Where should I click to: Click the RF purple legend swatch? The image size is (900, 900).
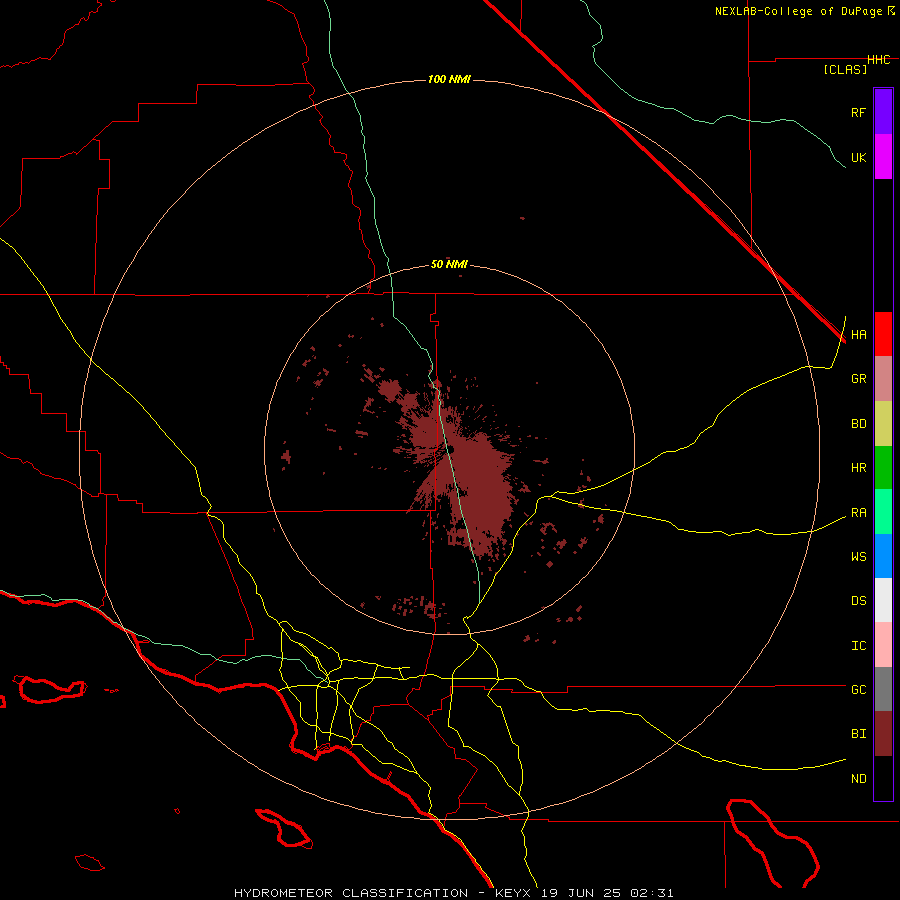(x=883, y=112)
